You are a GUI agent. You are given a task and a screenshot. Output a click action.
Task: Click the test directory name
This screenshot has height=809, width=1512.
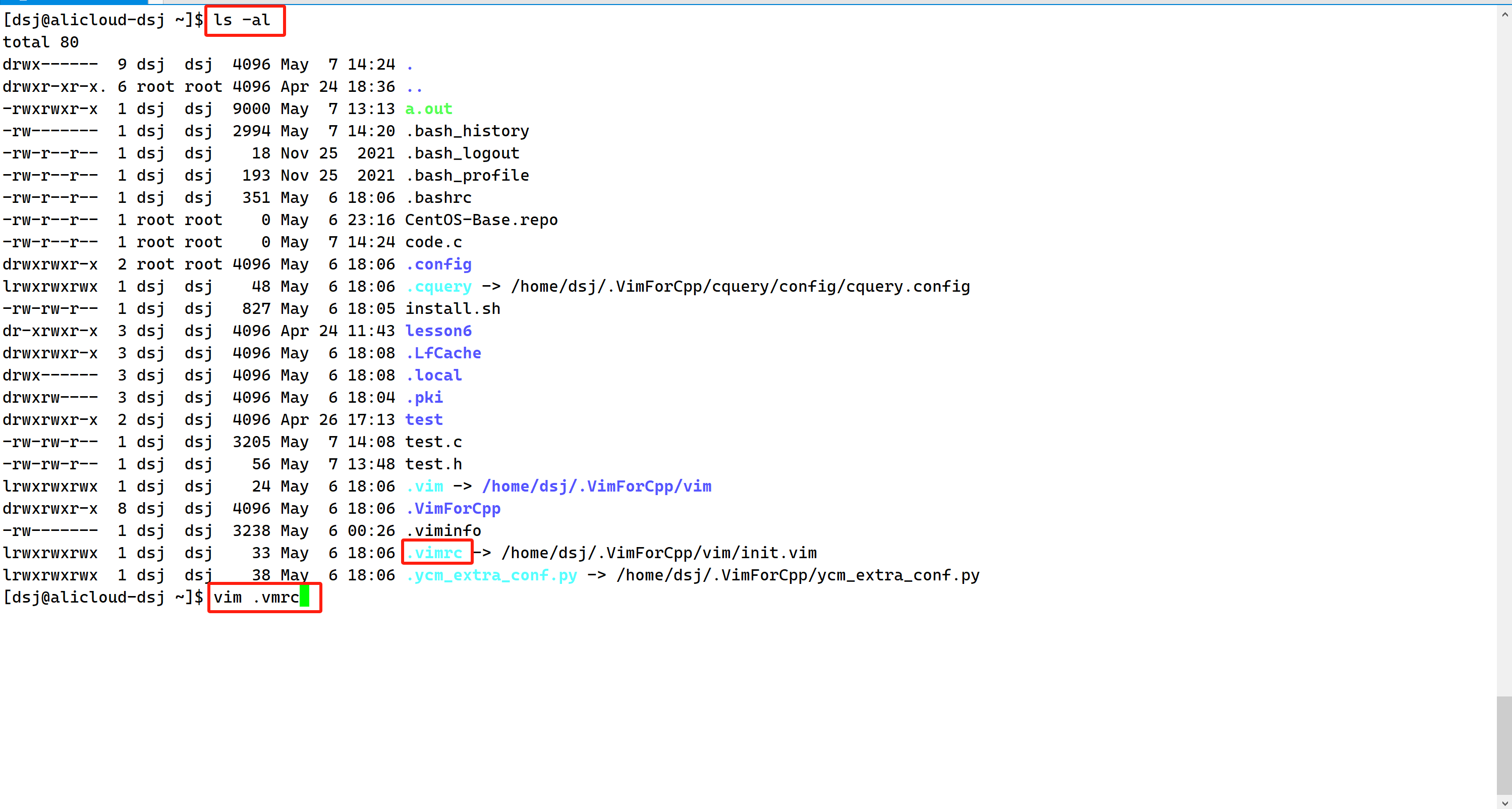[424, 420]
